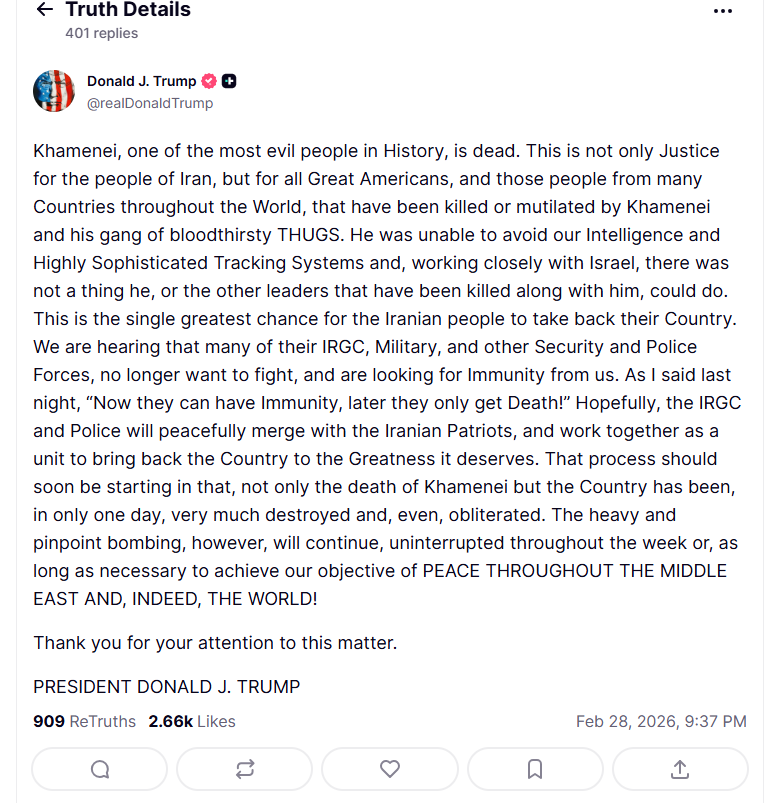Click the "Thank you for your attention" line
This screenshot has width=765, height=803.
215,643
